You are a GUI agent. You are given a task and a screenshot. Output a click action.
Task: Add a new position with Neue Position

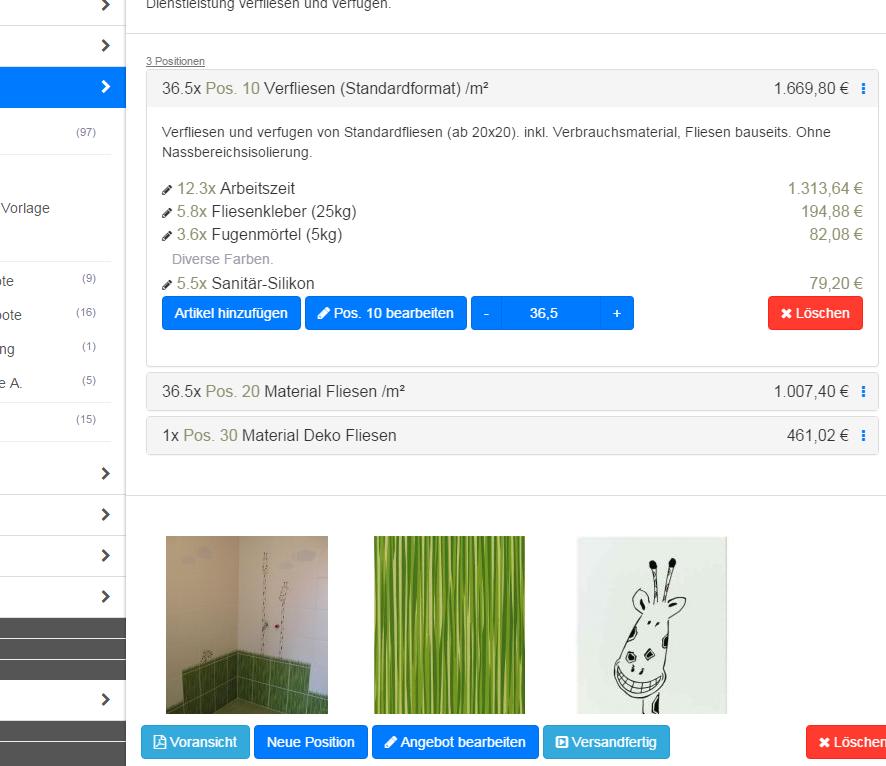tap(310, 742)
